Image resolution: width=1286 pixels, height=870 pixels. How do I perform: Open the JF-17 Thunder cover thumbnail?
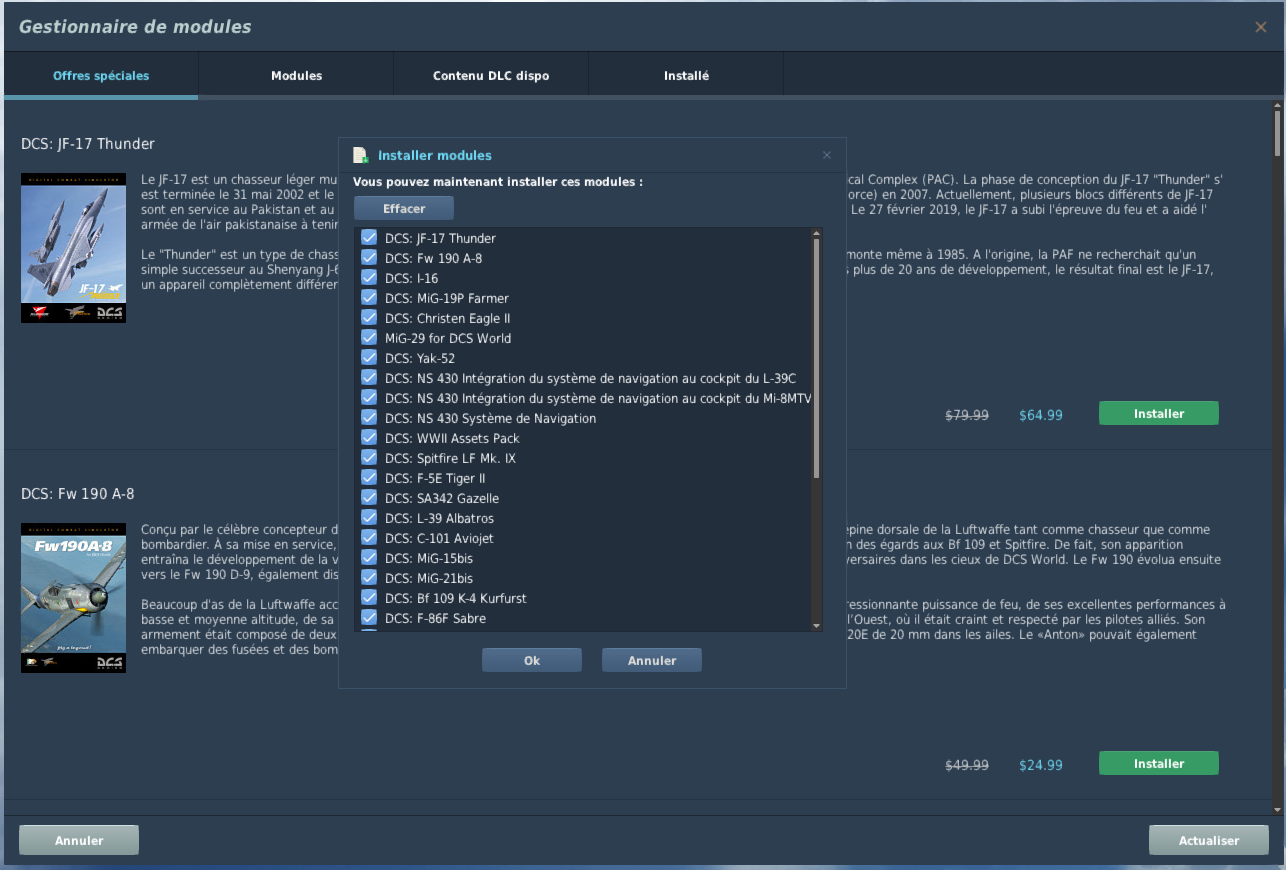point(73,248)
